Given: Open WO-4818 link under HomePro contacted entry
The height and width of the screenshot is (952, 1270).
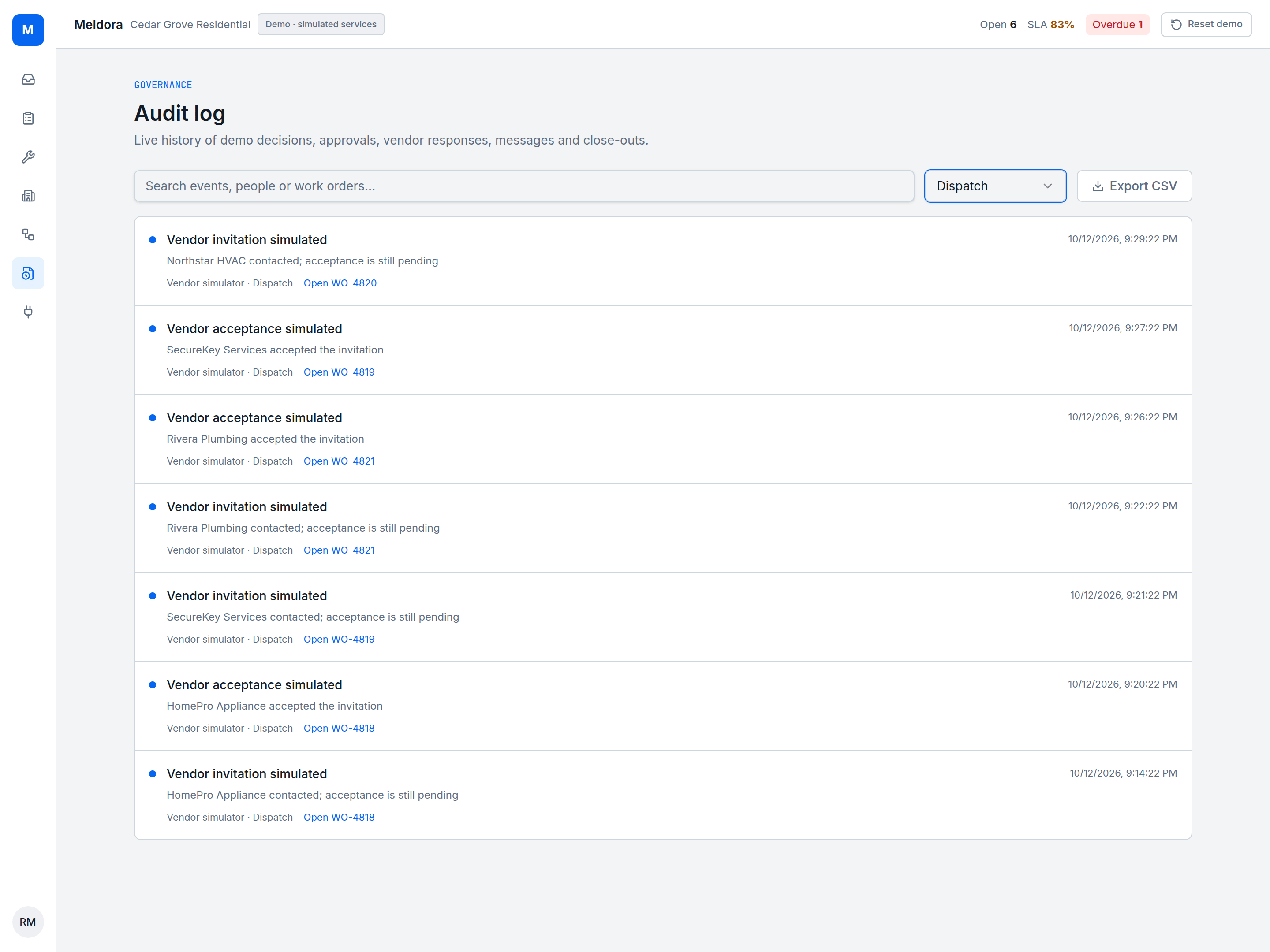Looking at the screenshot, I should pyautogui.click(x=339, y=817).
